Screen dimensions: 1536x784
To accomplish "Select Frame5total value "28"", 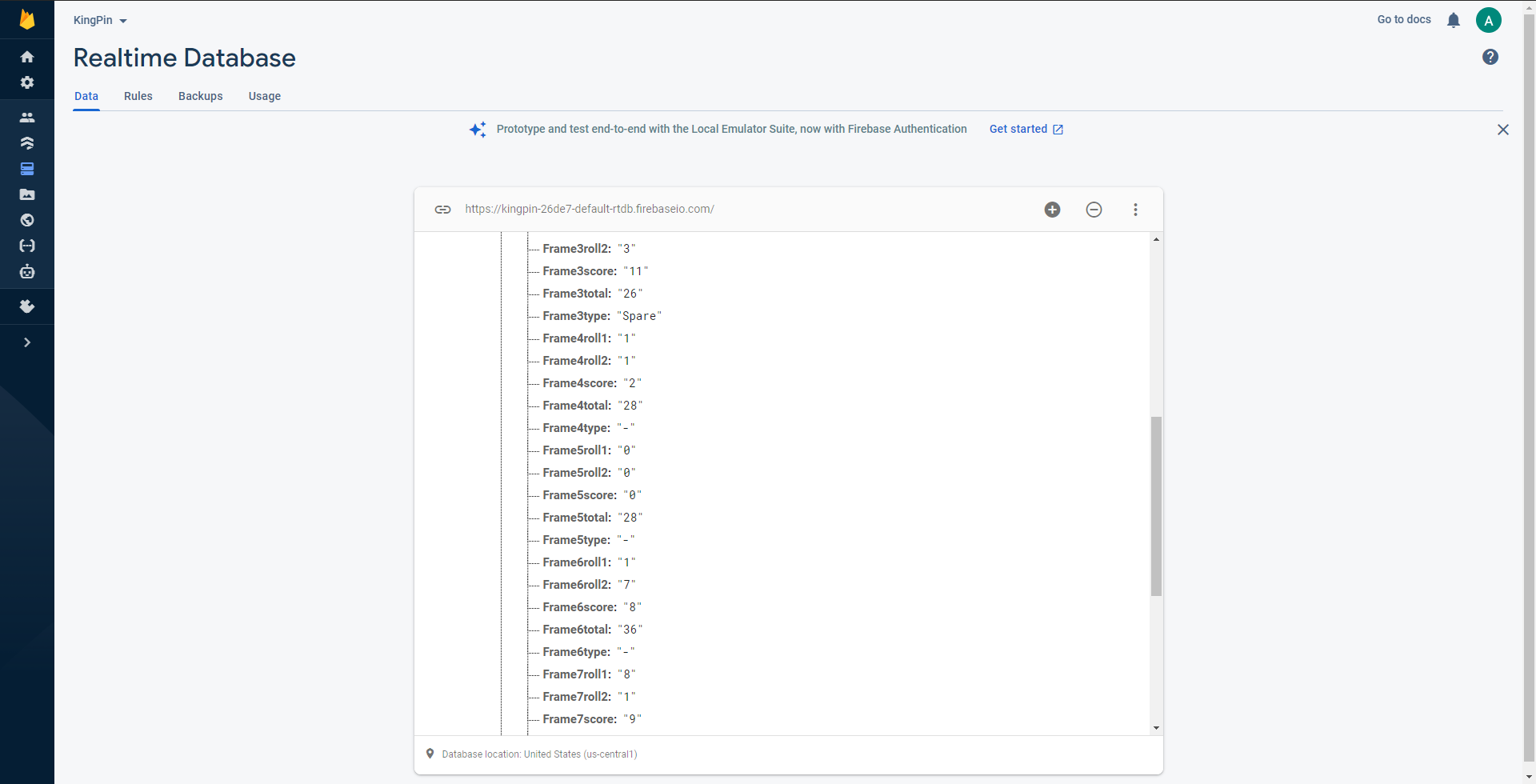I will coord(630,518).
